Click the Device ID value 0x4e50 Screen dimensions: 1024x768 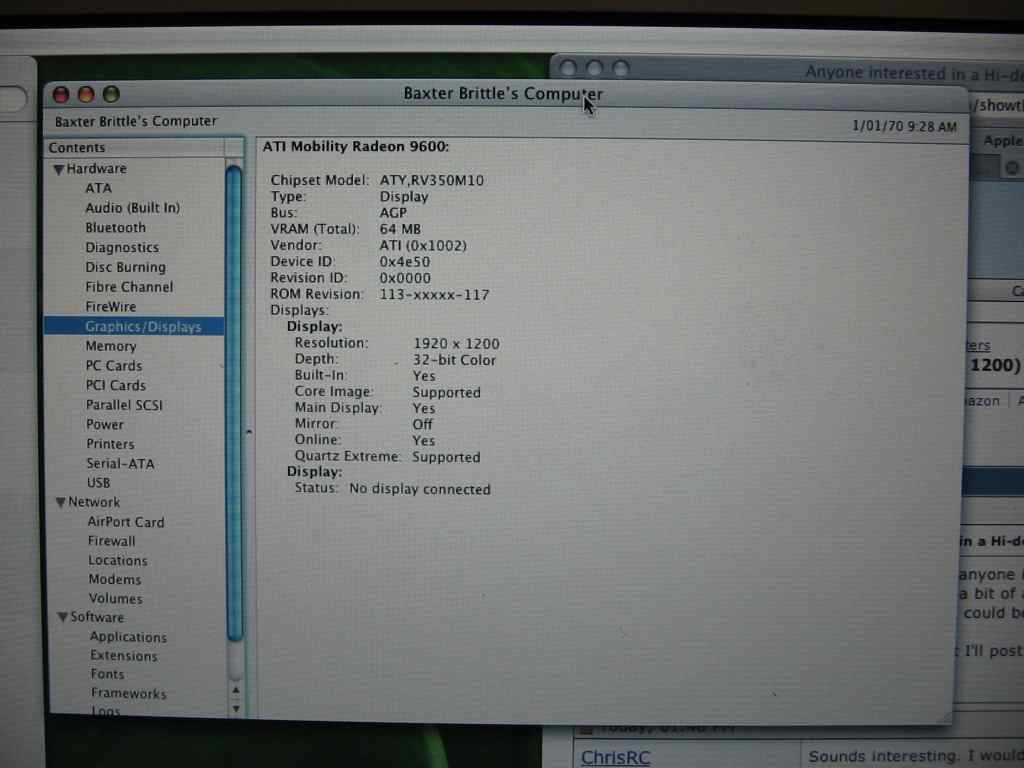pos(405,262)
